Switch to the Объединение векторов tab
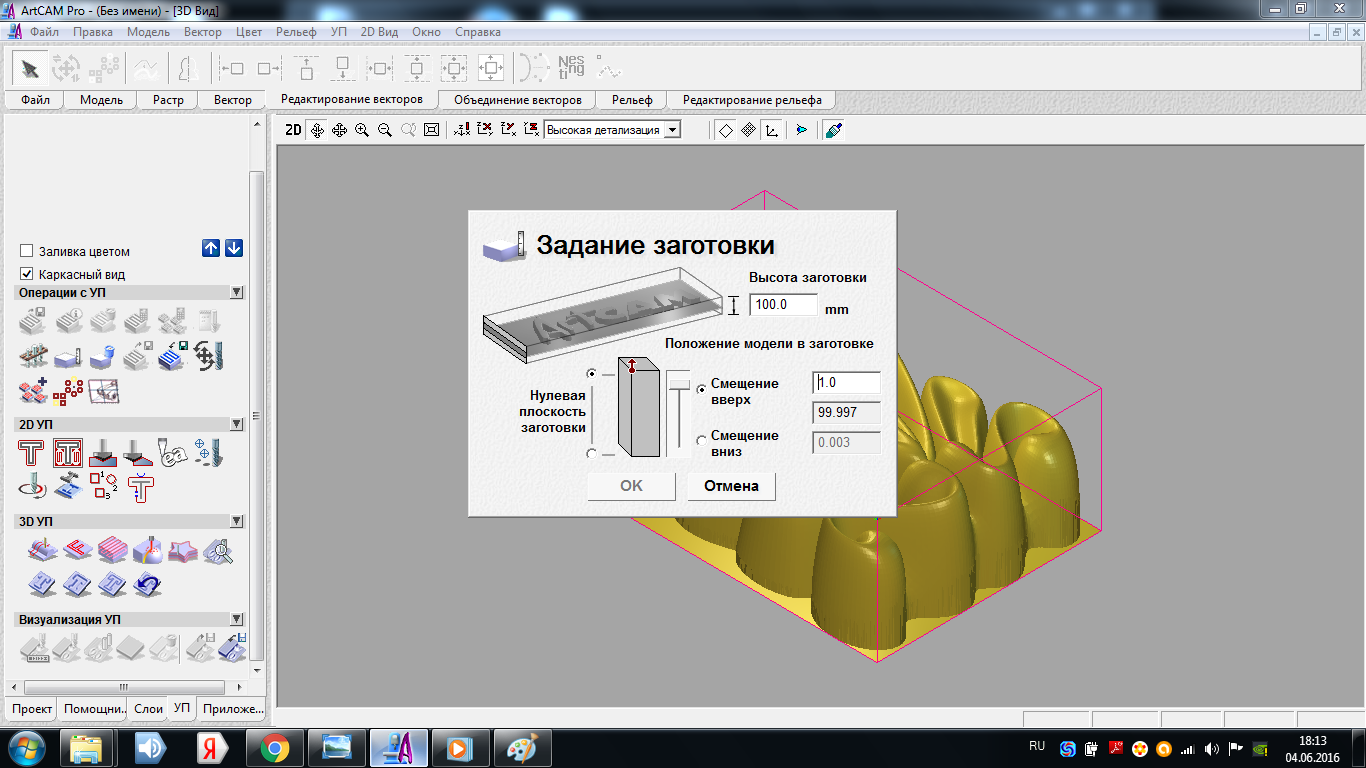The height and width of the screenshot is (768, 1366). [517, 100]
